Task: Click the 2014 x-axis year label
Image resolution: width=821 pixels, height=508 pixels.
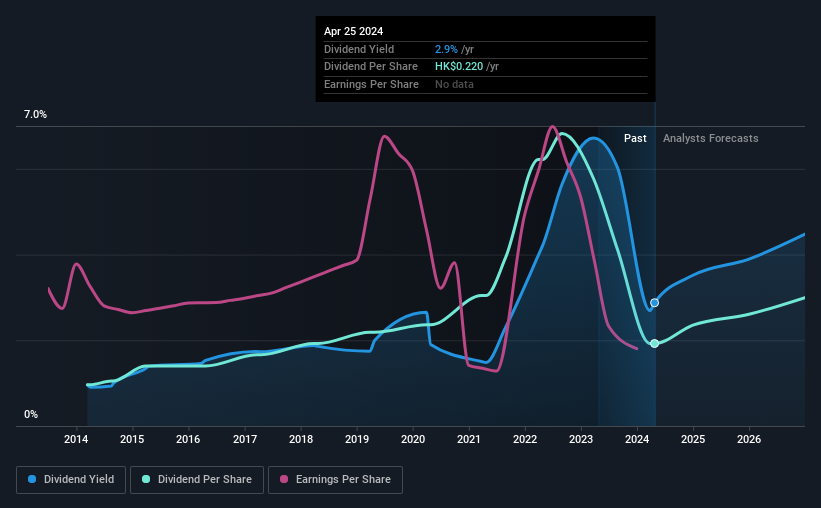Action: point(76,439)
